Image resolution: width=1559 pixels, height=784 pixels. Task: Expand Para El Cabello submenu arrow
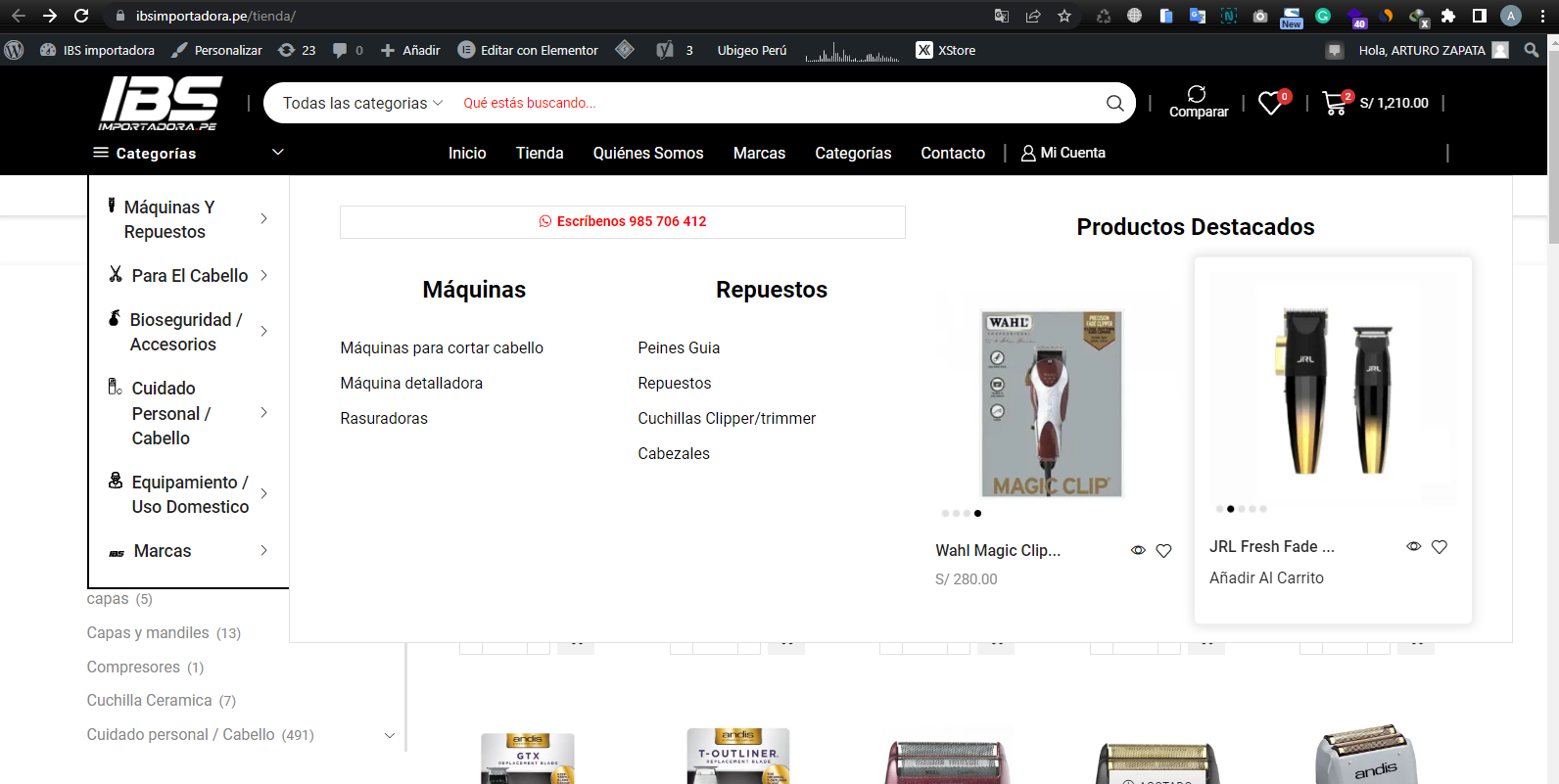[x=263, y=276]
